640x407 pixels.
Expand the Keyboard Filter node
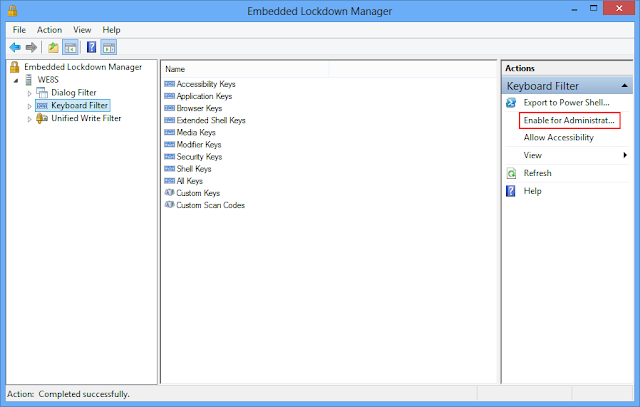point(29,106)
